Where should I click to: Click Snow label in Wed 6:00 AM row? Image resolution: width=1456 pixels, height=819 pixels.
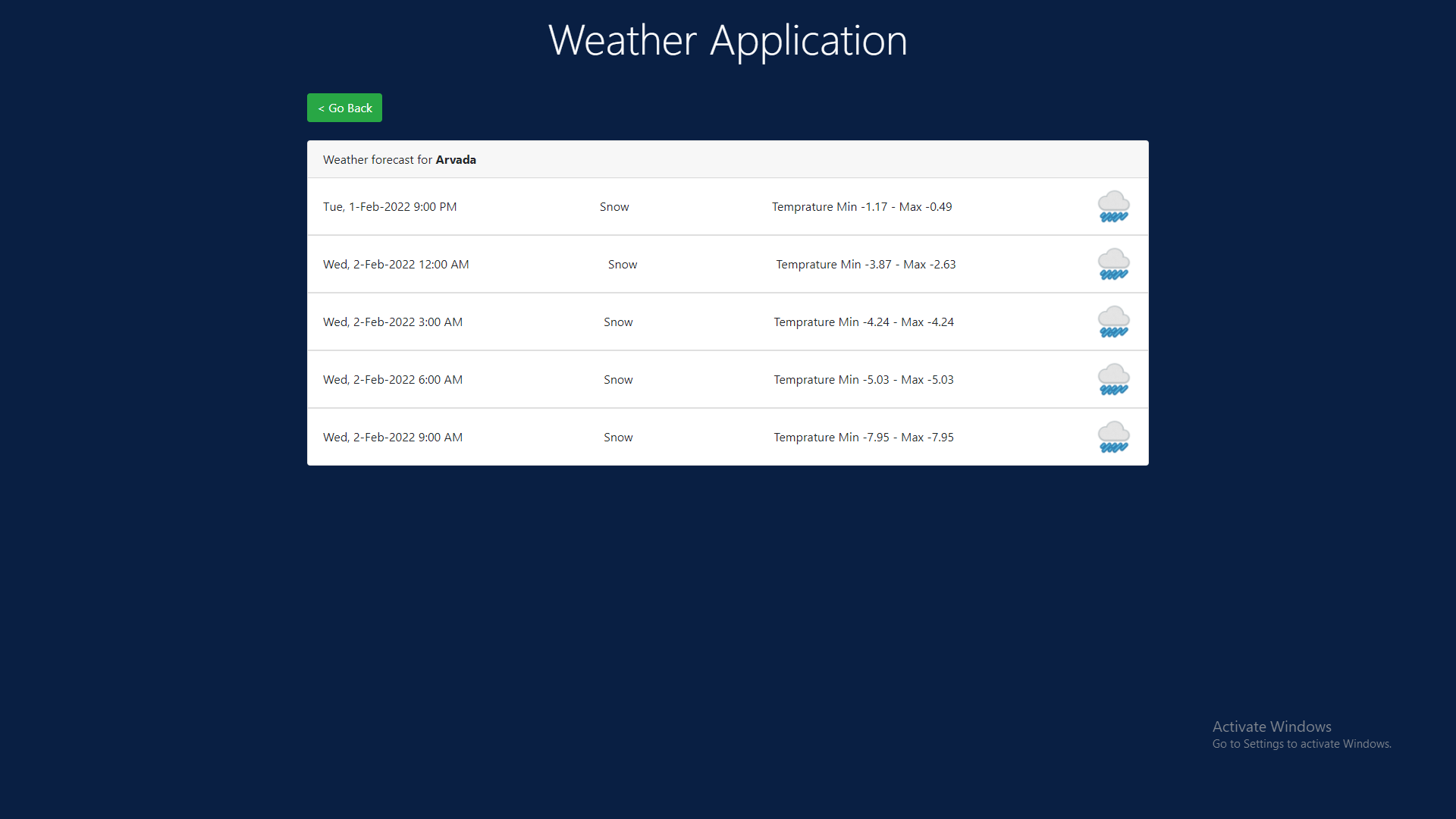tap(618, 380)
